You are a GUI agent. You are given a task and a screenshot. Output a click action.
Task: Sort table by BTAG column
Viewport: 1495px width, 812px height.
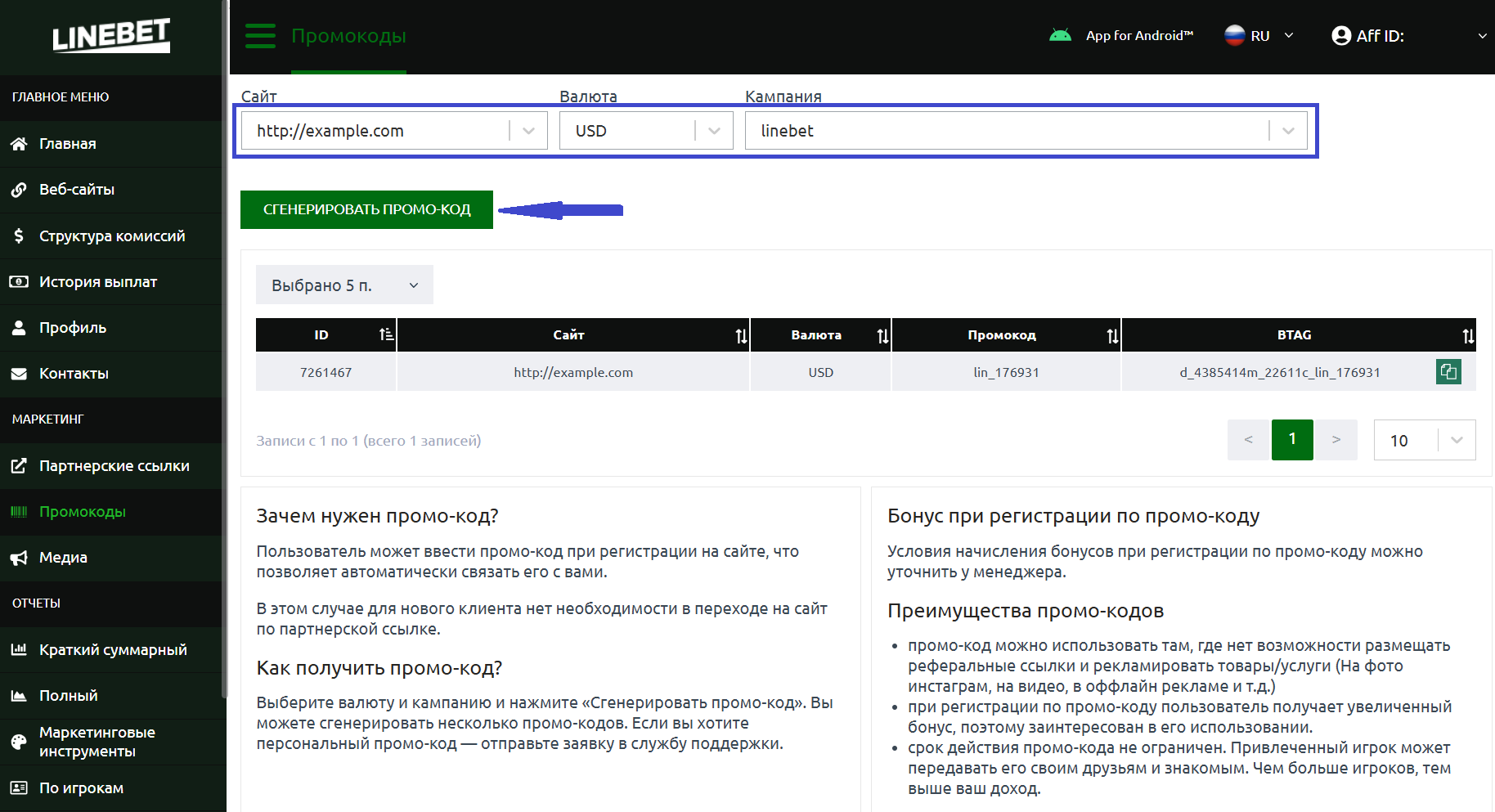1468,335
